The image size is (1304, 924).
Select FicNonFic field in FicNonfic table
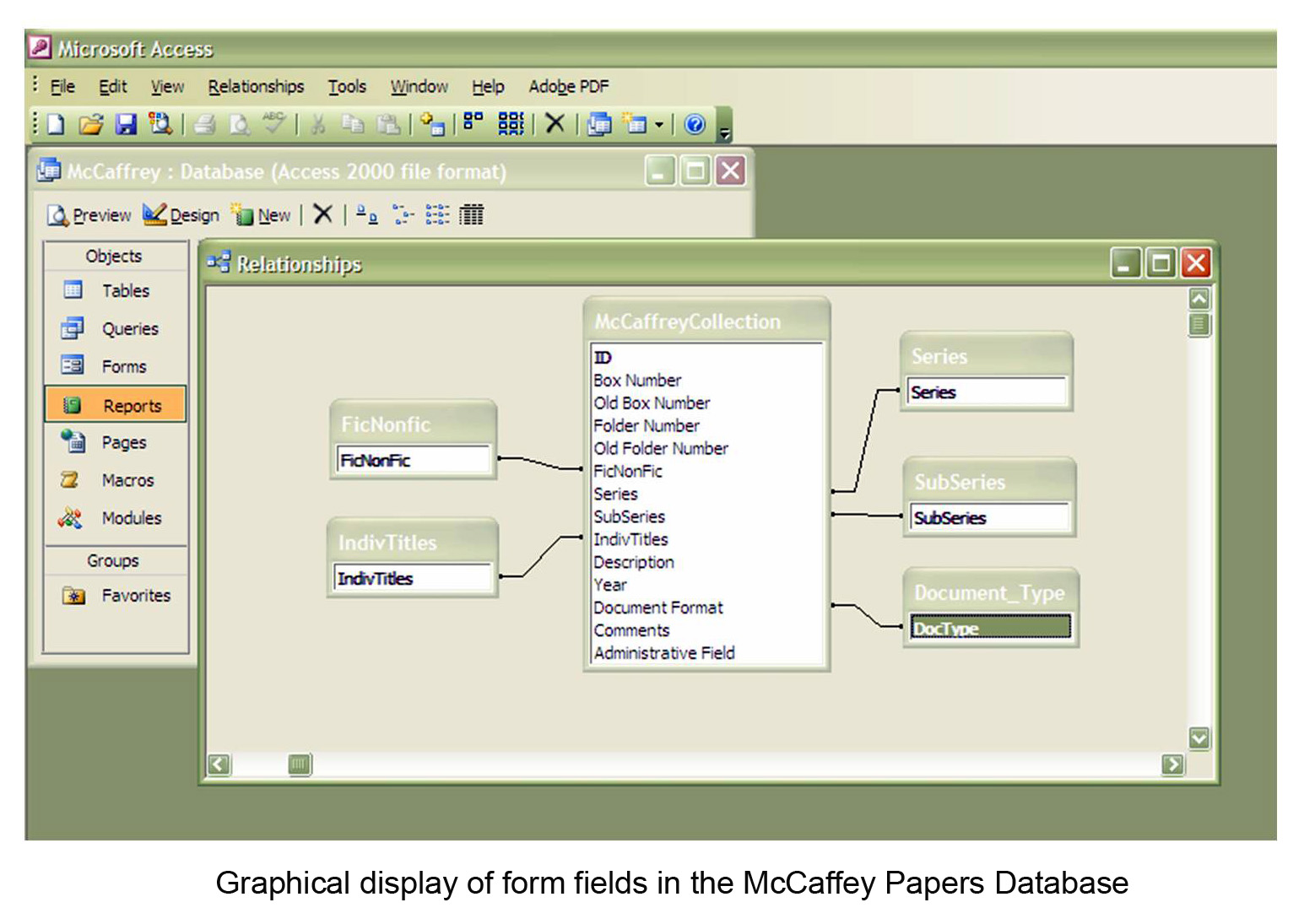point(414,460)
